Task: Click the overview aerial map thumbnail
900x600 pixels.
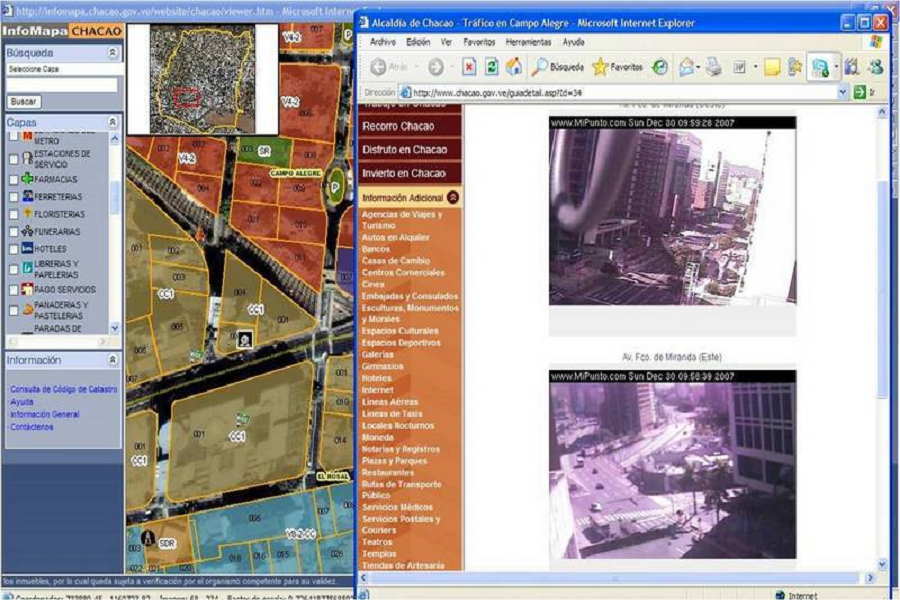Action: point(203,79)
